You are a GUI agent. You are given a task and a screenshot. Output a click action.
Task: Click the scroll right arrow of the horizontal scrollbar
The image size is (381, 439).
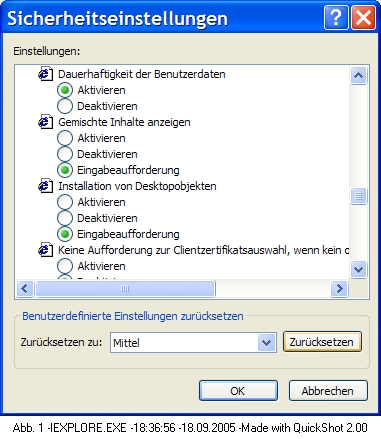click(x=339, y=288)
